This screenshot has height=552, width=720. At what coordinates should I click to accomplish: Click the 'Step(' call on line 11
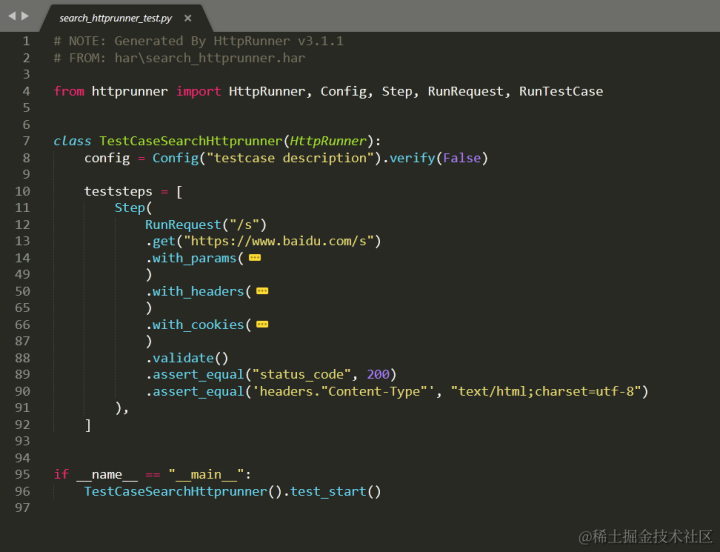(x=133, y=208)
